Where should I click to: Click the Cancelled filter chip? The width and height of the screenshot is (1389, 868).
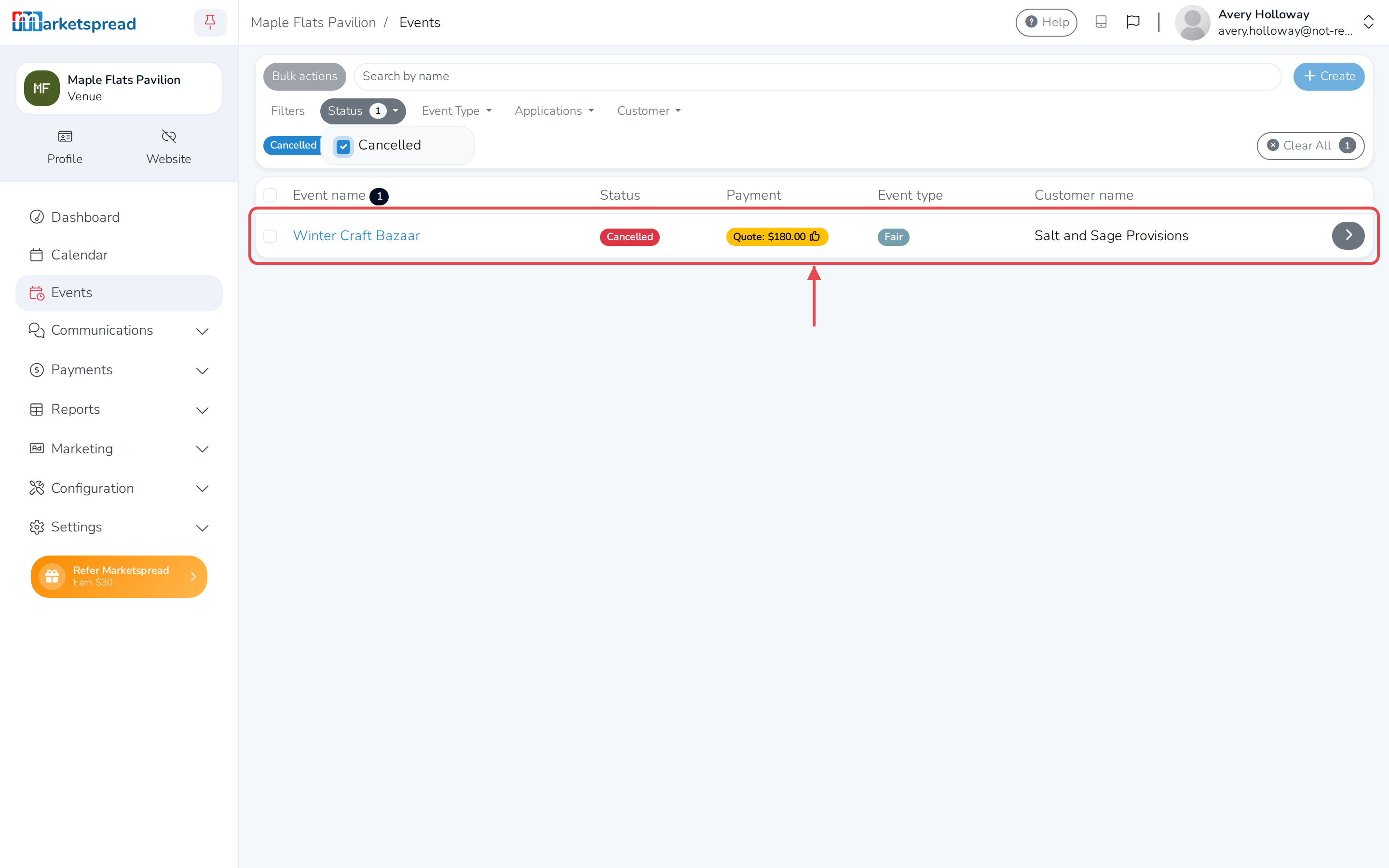tap(292, 145)
